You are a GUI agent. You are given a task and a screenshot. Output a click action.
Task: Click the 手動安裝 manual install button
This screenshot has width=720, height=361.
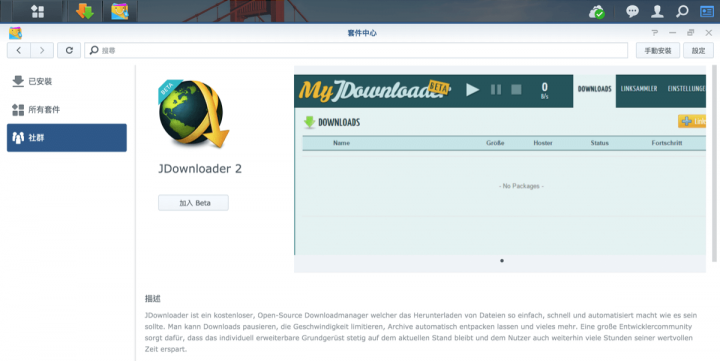pyautogui.click(x=658, y=51)
